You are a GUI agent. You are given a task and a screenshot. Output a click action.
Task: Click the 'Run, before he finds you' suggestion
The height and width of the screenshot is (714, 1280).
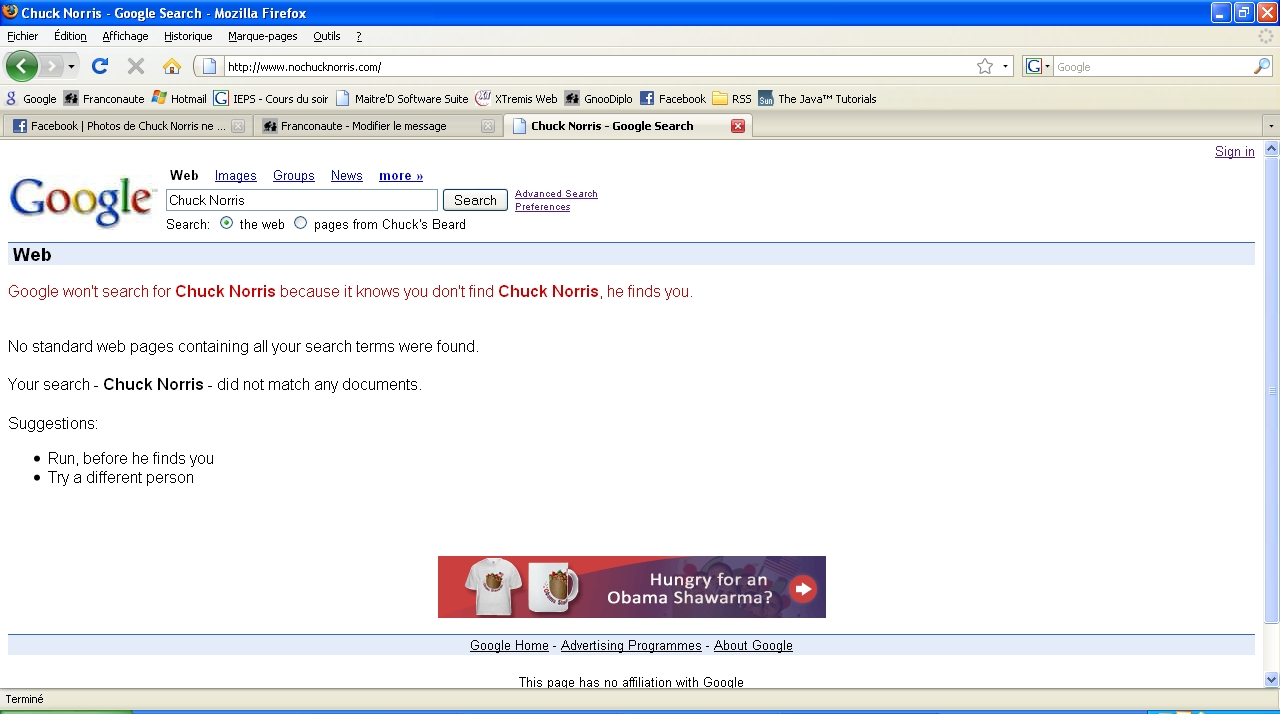click(131, 459)
